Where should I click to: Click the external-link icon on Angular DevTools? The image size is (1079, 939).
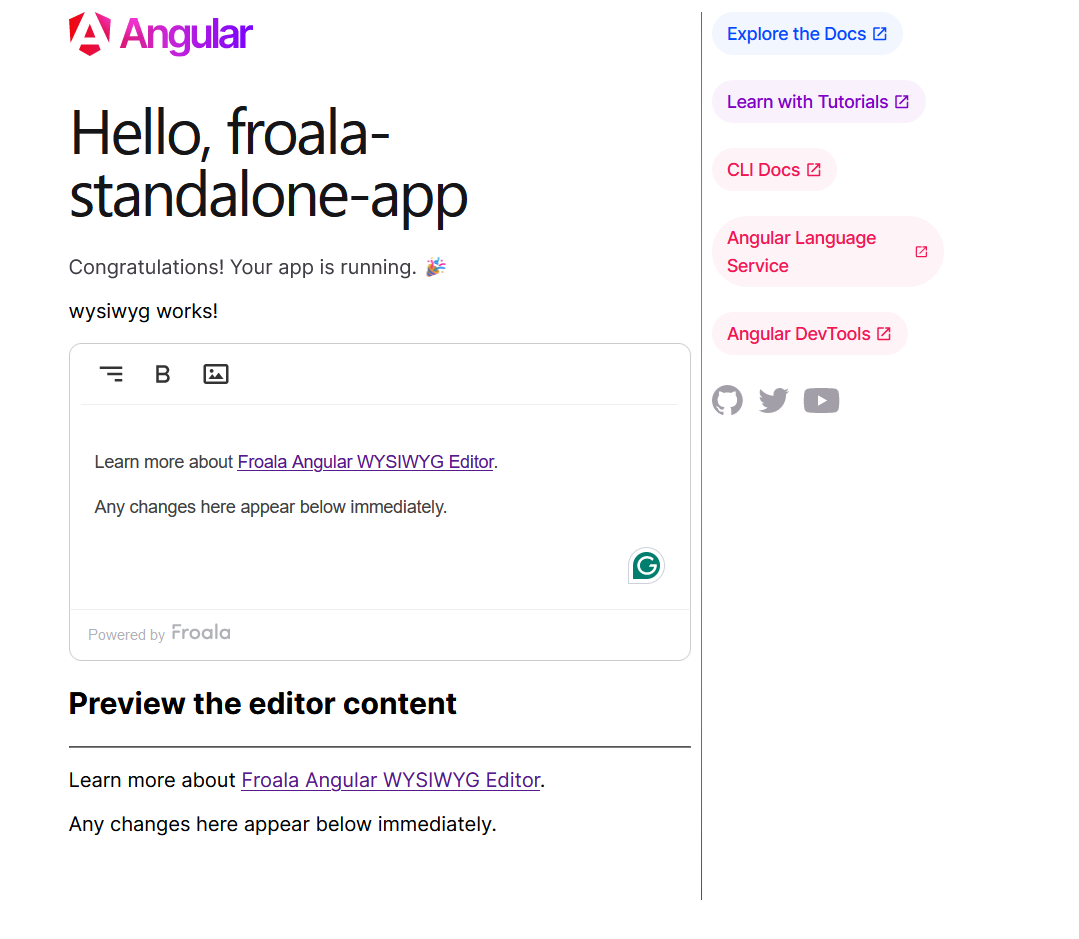[x=884, y=333]
